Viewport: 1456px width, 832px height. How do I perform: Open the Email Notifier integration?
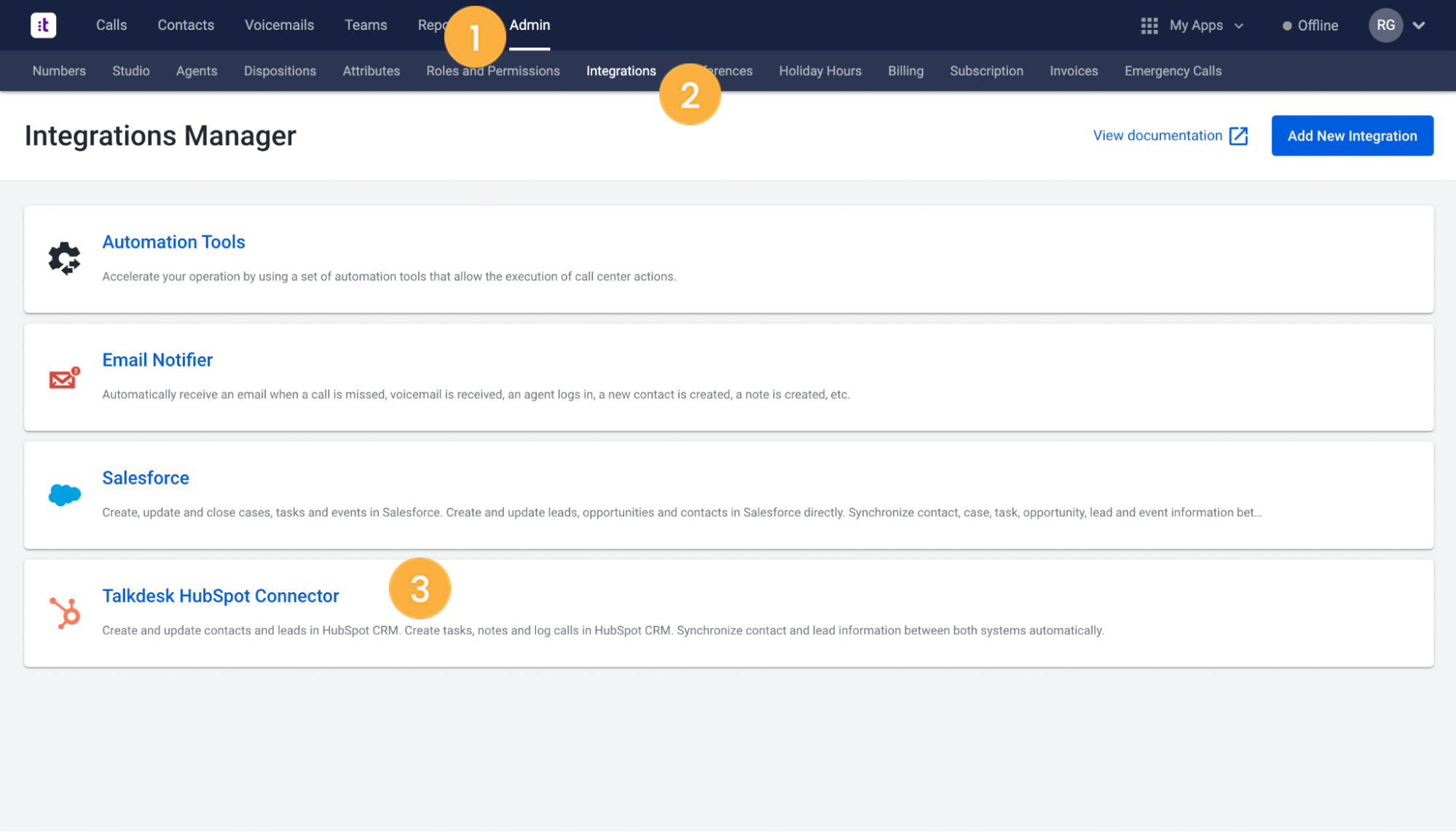[x=157, y=360]
